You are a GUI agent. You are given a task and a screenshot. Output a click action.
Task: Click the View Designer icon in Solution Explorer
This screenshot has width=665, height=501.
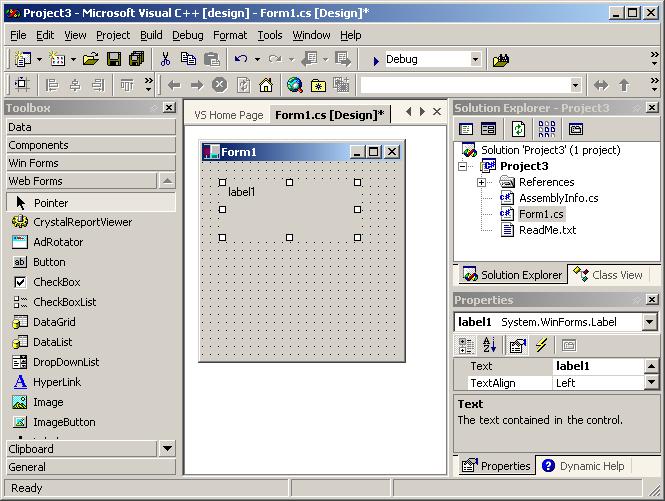pos(488,129)
